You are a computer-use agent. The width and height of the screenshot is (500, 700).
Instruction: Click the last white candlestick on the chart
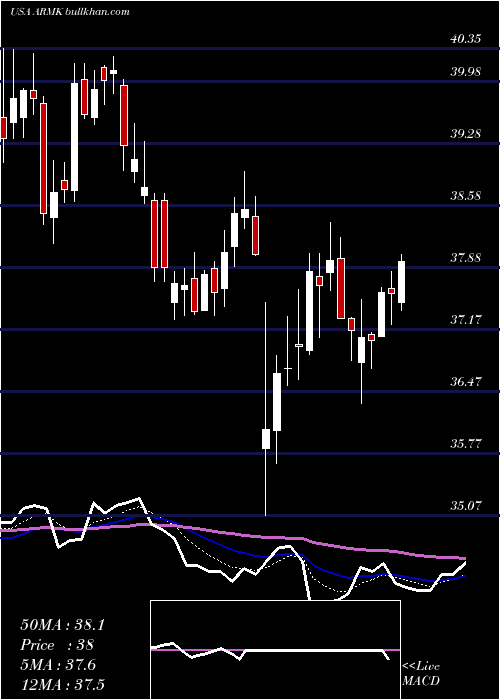(402, 282)
